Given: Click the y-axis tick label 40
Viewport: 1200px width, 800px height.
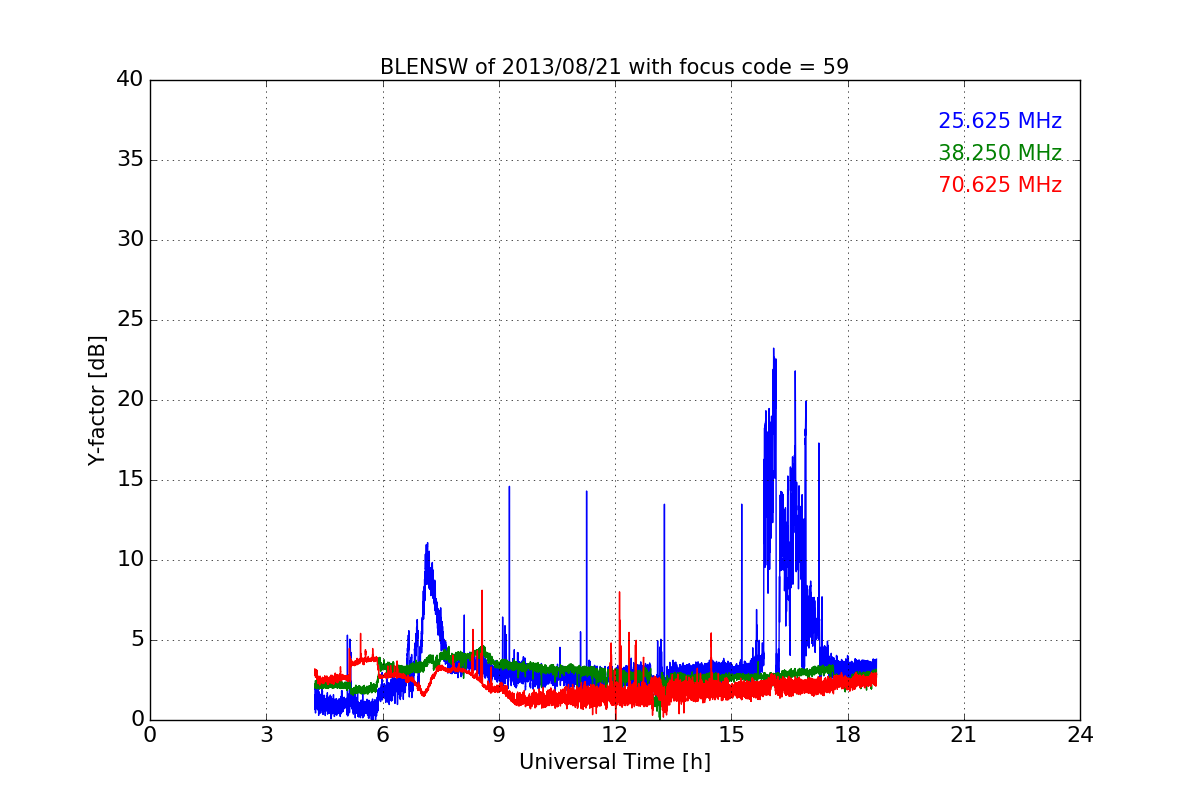Looking at the screenshot, I should [x=130, y=80].
